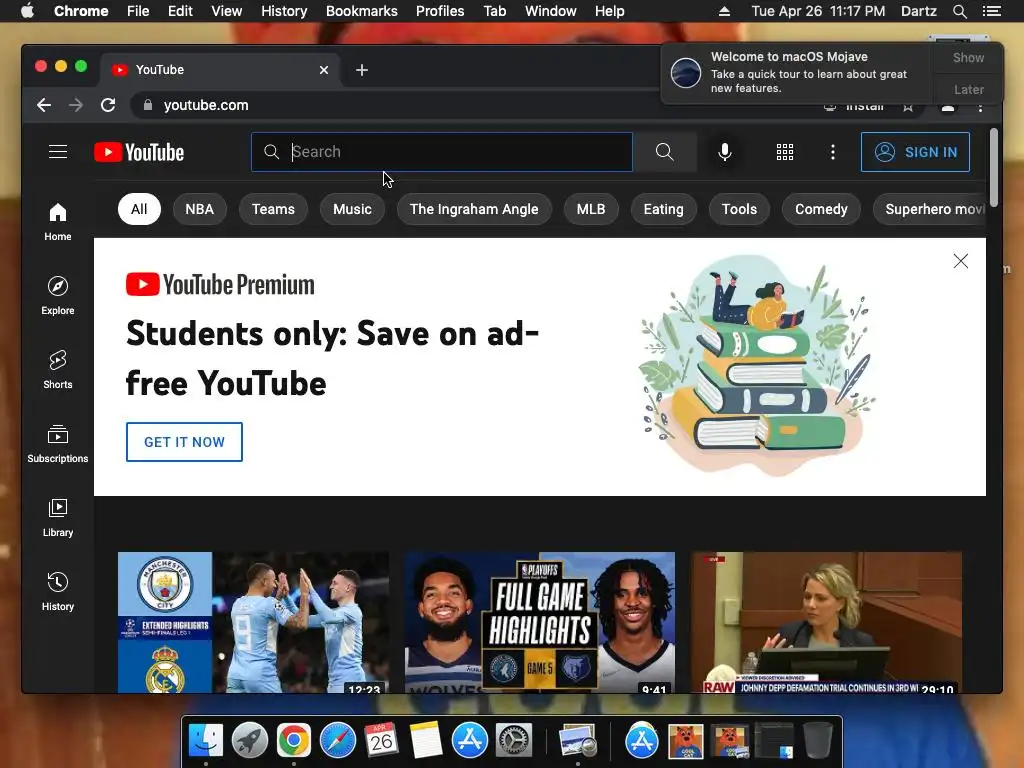Open a new Chrome tab
The width and height of the screenshot is (1024, 768).
(x=362, y=70)
